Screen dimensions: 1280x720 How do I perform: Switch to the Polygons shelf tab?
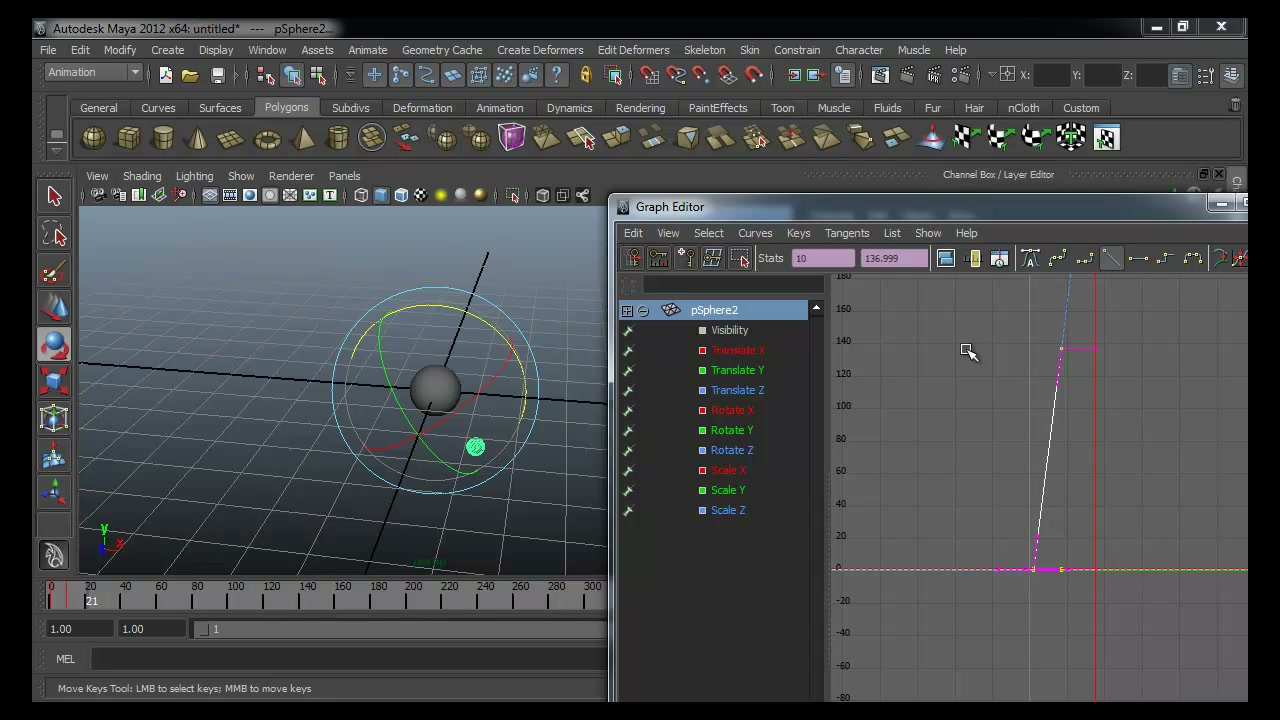[x=287, y=107]
